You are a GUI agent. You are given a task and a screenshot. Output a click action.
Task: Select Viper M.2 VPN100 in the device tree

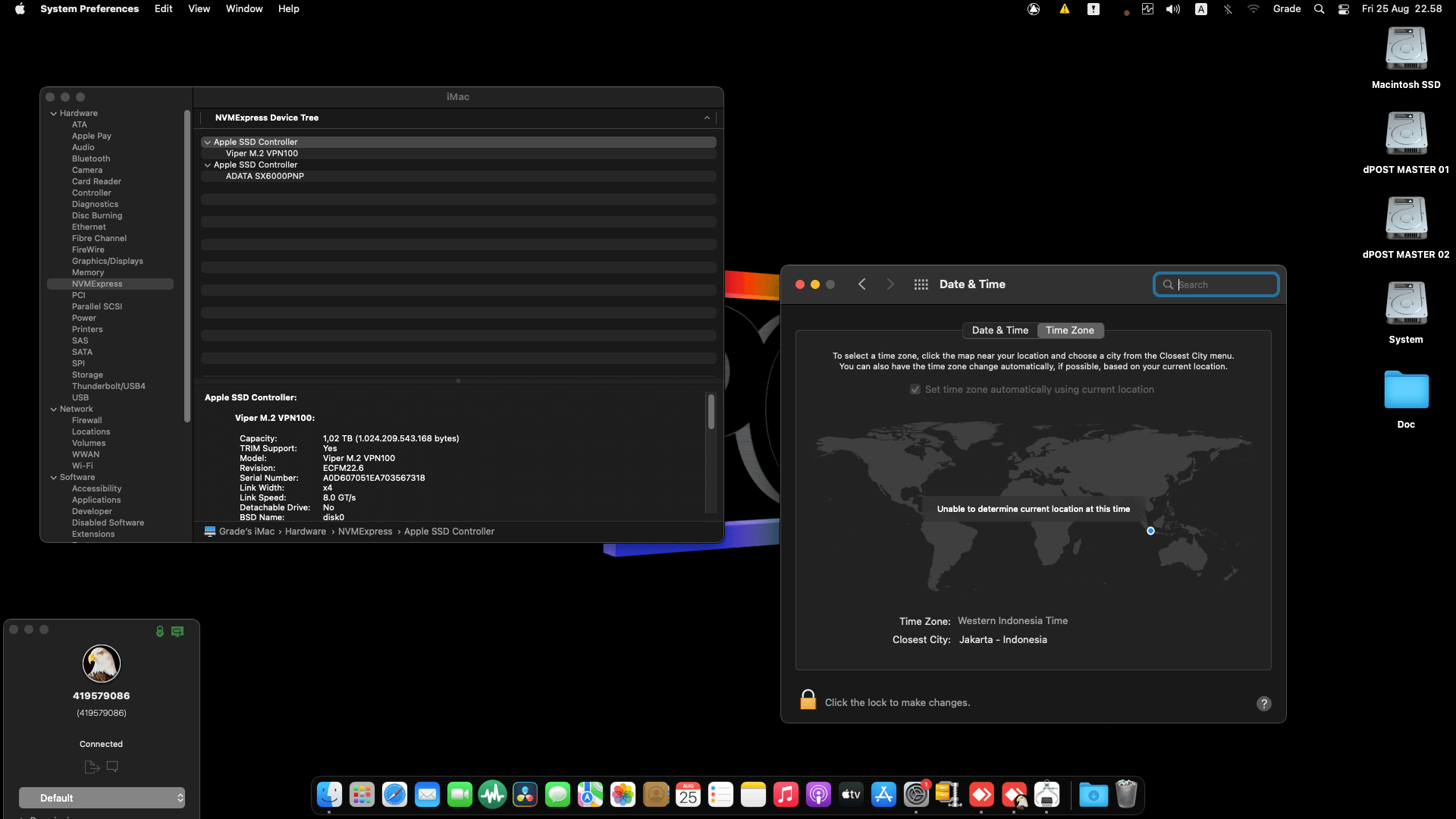pos(262,154)
